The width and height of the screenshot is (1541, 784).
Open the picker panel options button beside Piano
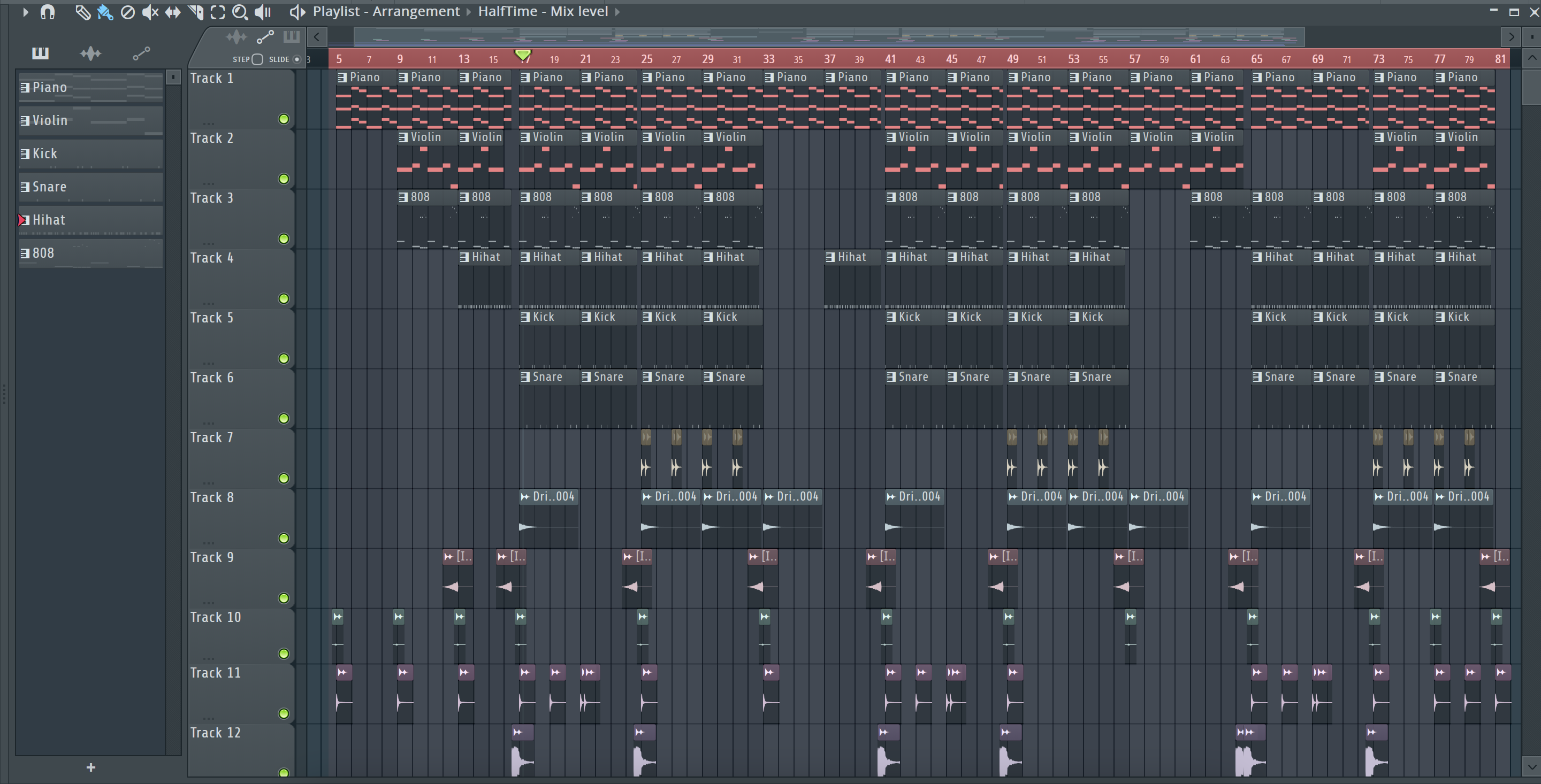[173, 76]
